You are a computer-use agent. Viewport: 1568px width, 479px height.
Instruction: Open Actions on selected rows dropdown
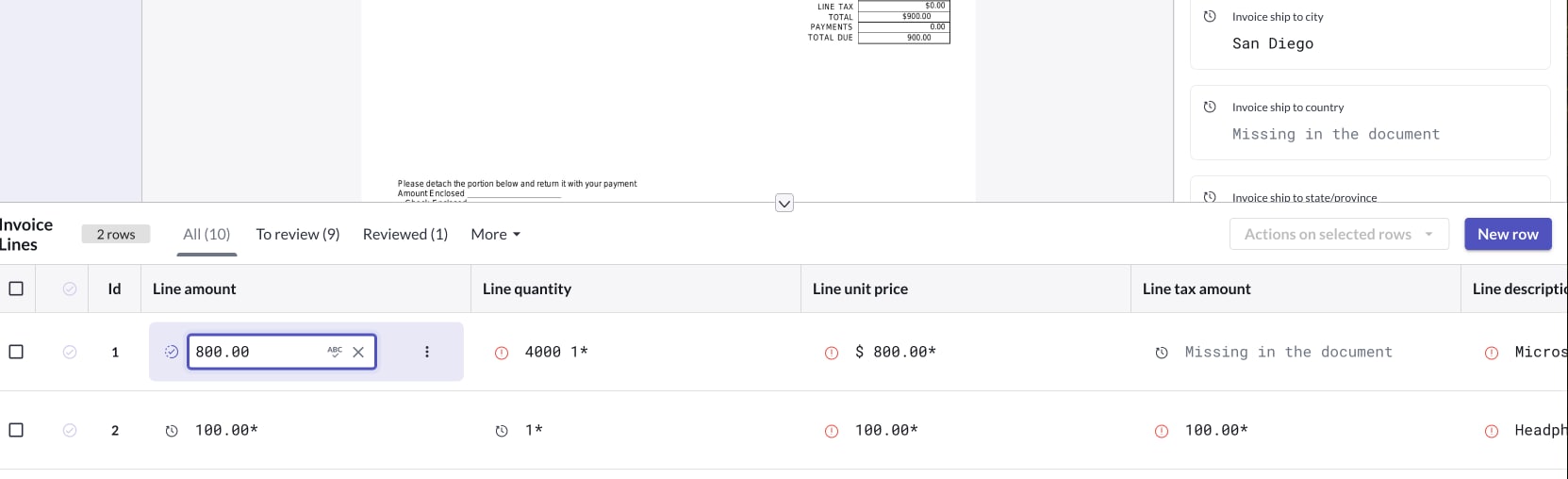pyautogui.click(x=1339, y=234)
